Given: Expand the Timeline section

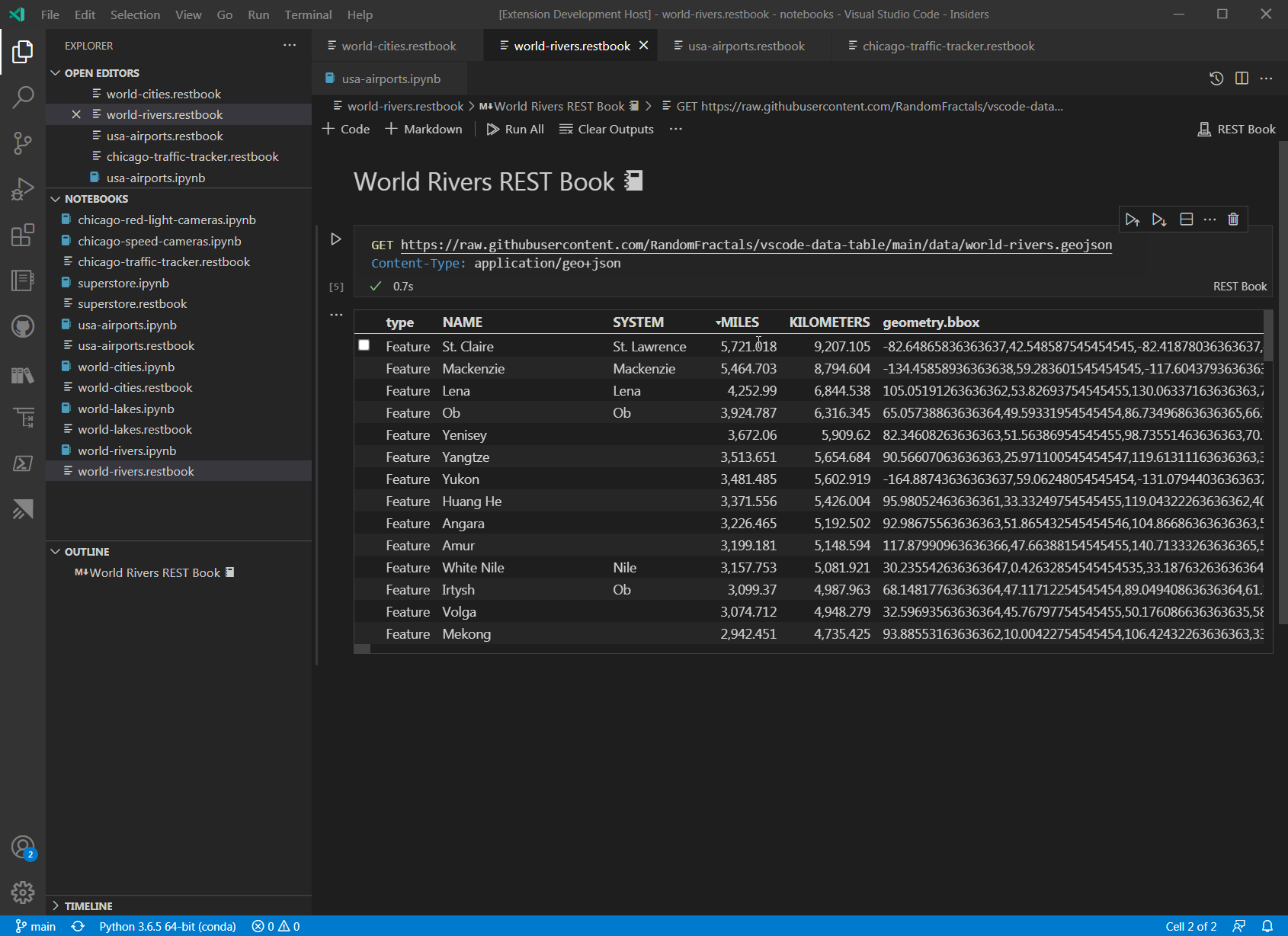Looking at the screenshot, I should pos(56,906).
